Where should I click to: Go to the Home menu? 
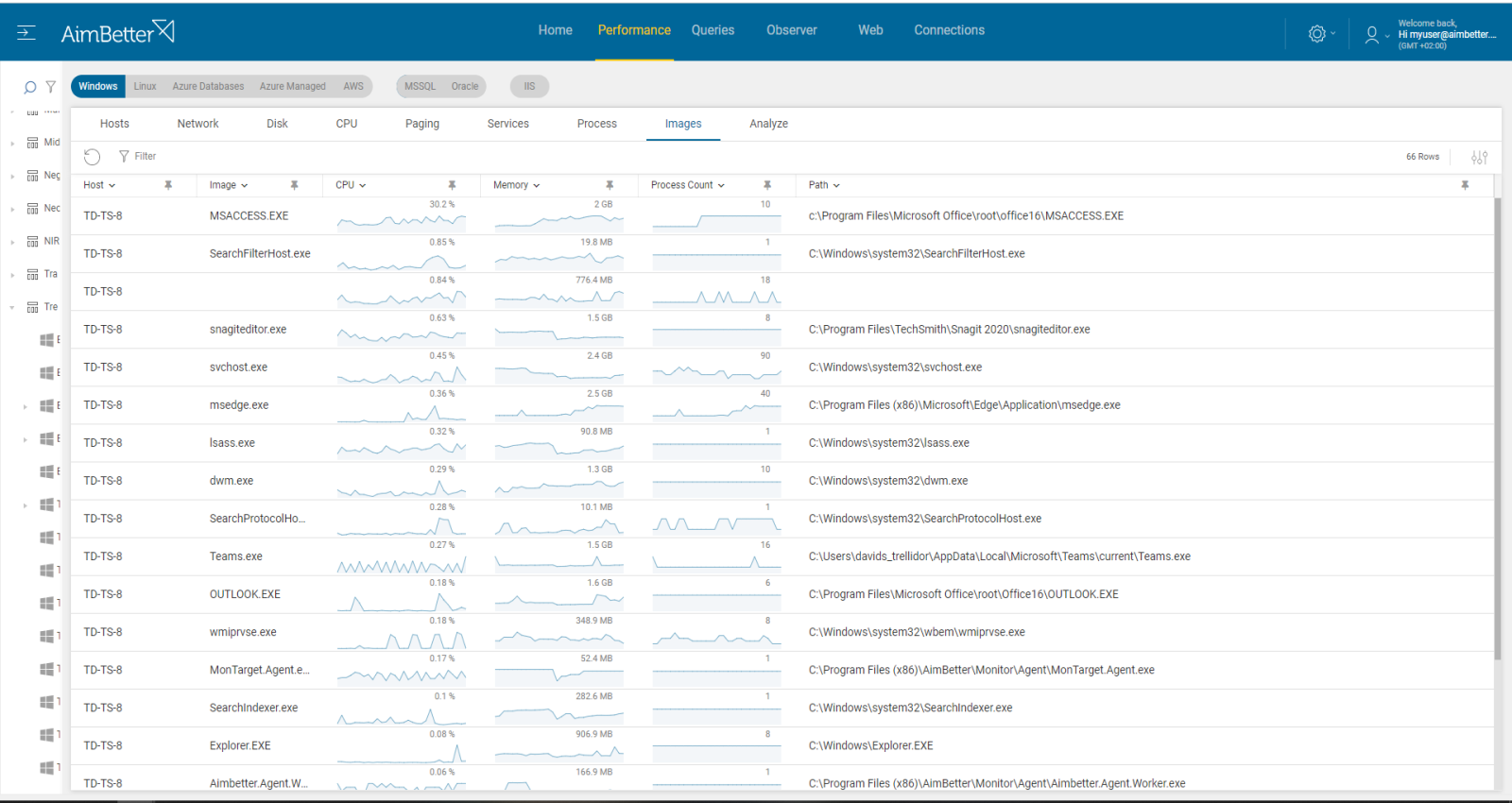coord(555,30)
